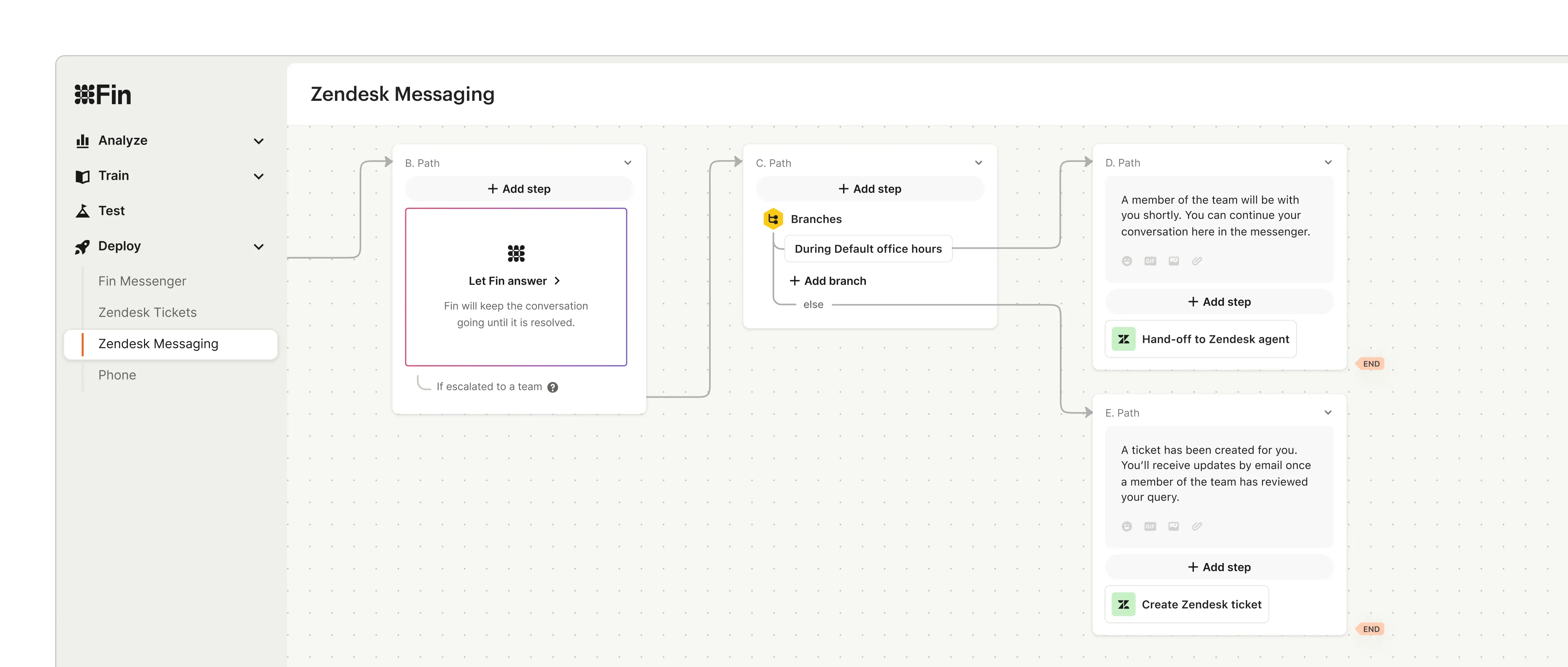
Task: Attach file in D. Path message
Action: pyautogui.click(x=1197, y=261)
